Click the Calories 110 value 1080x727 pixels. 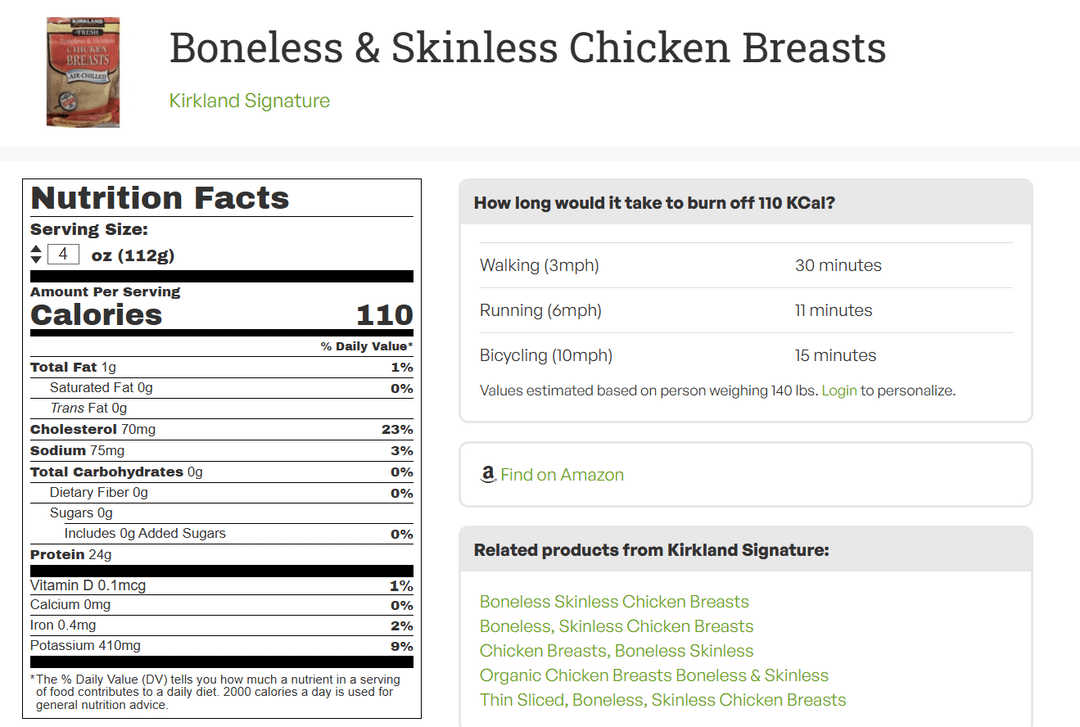pyautogui.click(x=384, y=315)
